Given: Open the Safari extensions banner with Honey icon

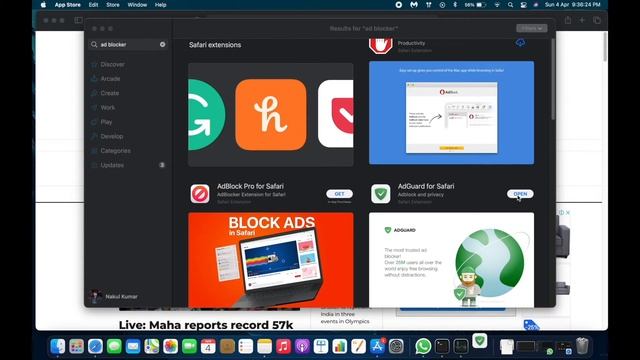Looking at the screenshot, I should point(271,115).
